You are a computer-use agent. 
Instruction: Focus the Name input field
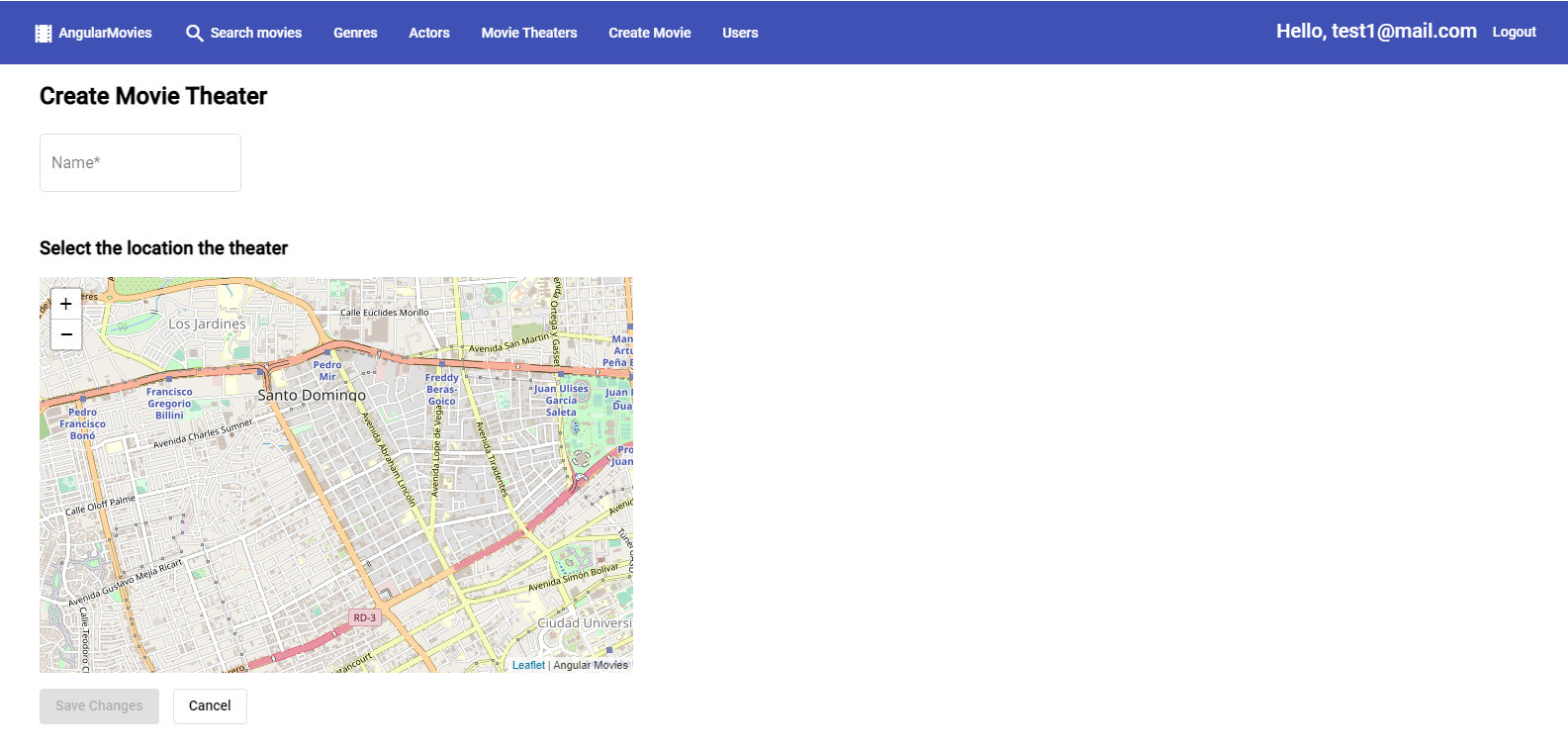(140, 162)
